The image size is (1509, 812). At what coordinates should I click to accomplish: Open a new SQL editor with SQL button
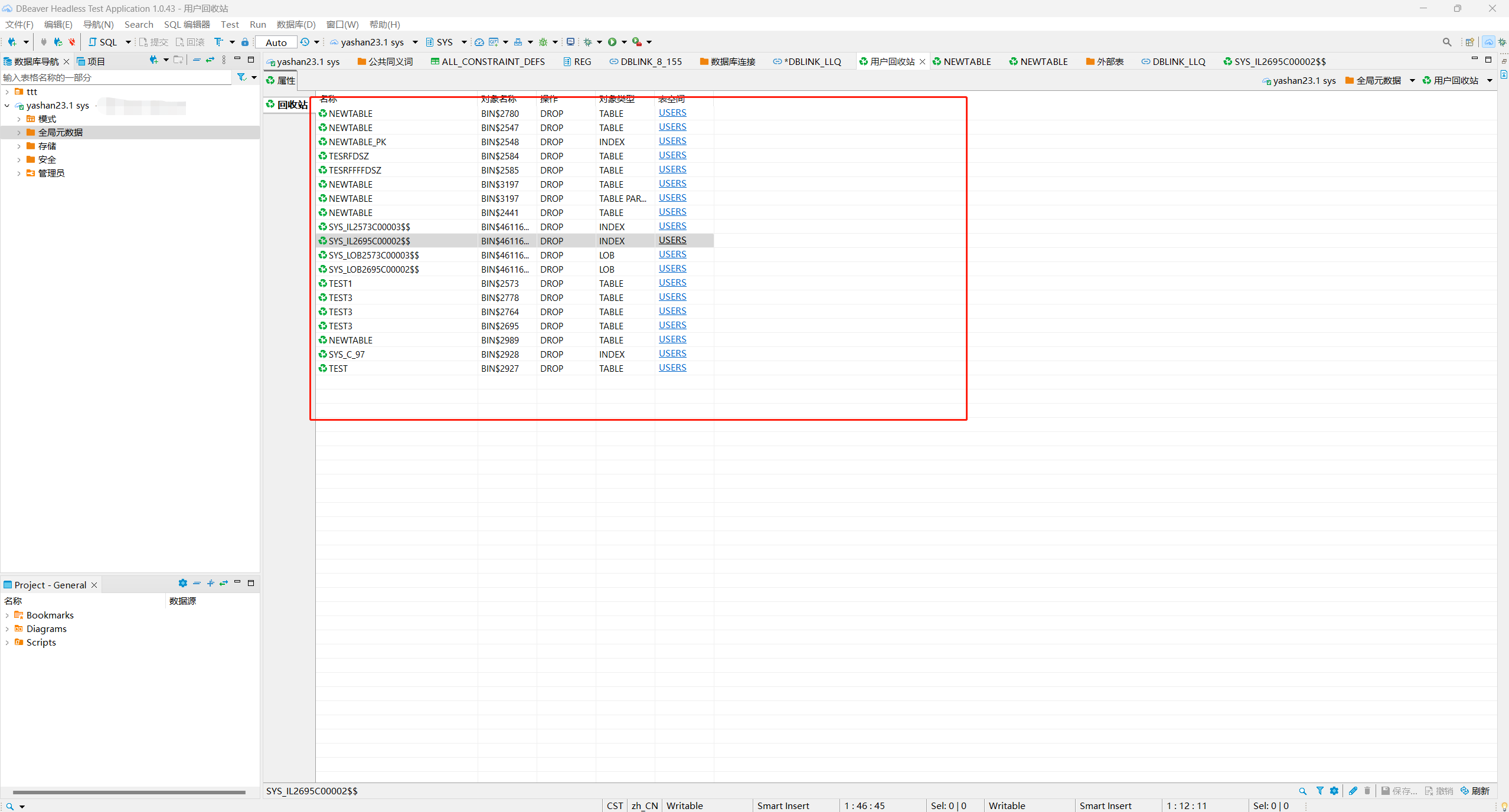tap(103, 42)
